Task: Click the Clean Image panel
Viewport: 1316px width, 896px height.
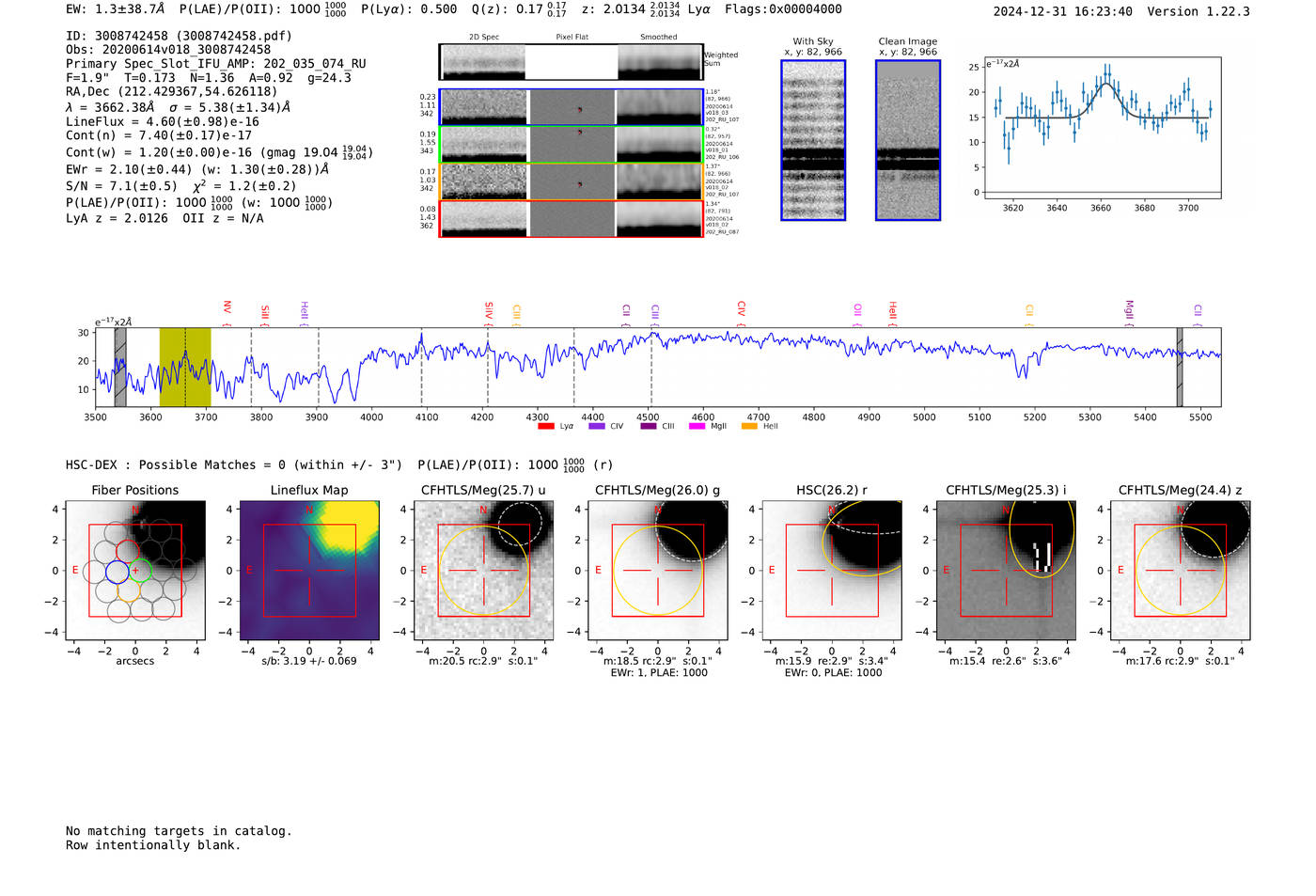Action: click(908, 140)
